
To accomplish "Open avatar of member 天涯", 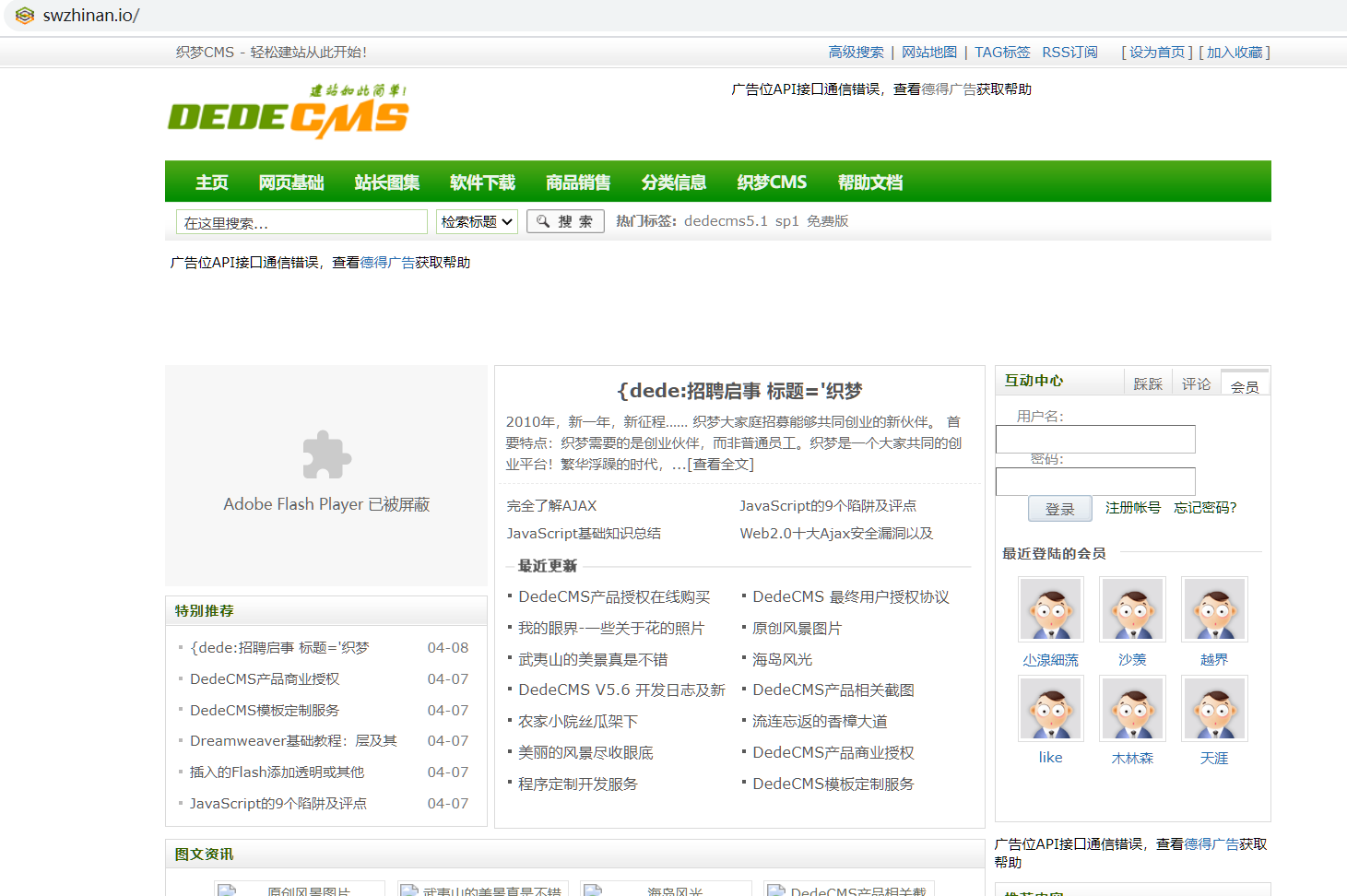I will [1214, 708].
